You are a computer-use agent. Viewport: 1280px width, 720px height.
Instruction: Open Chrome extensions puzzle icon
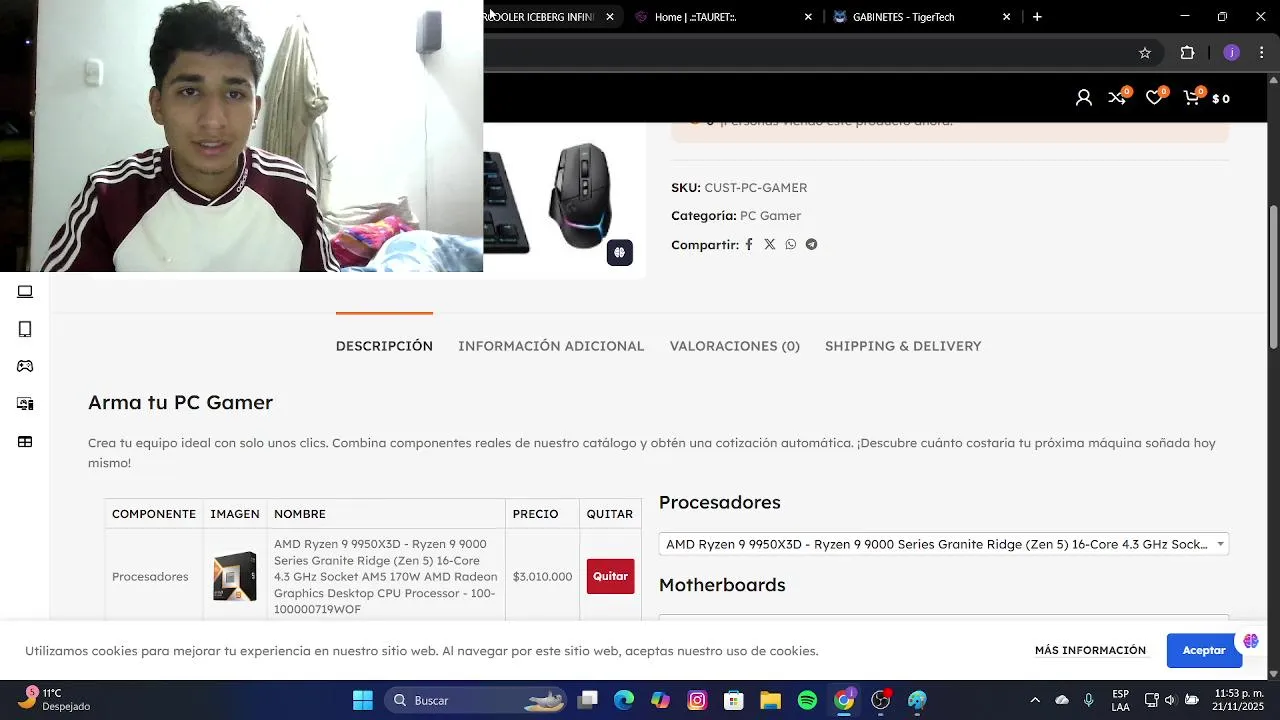coord(1188,53)
